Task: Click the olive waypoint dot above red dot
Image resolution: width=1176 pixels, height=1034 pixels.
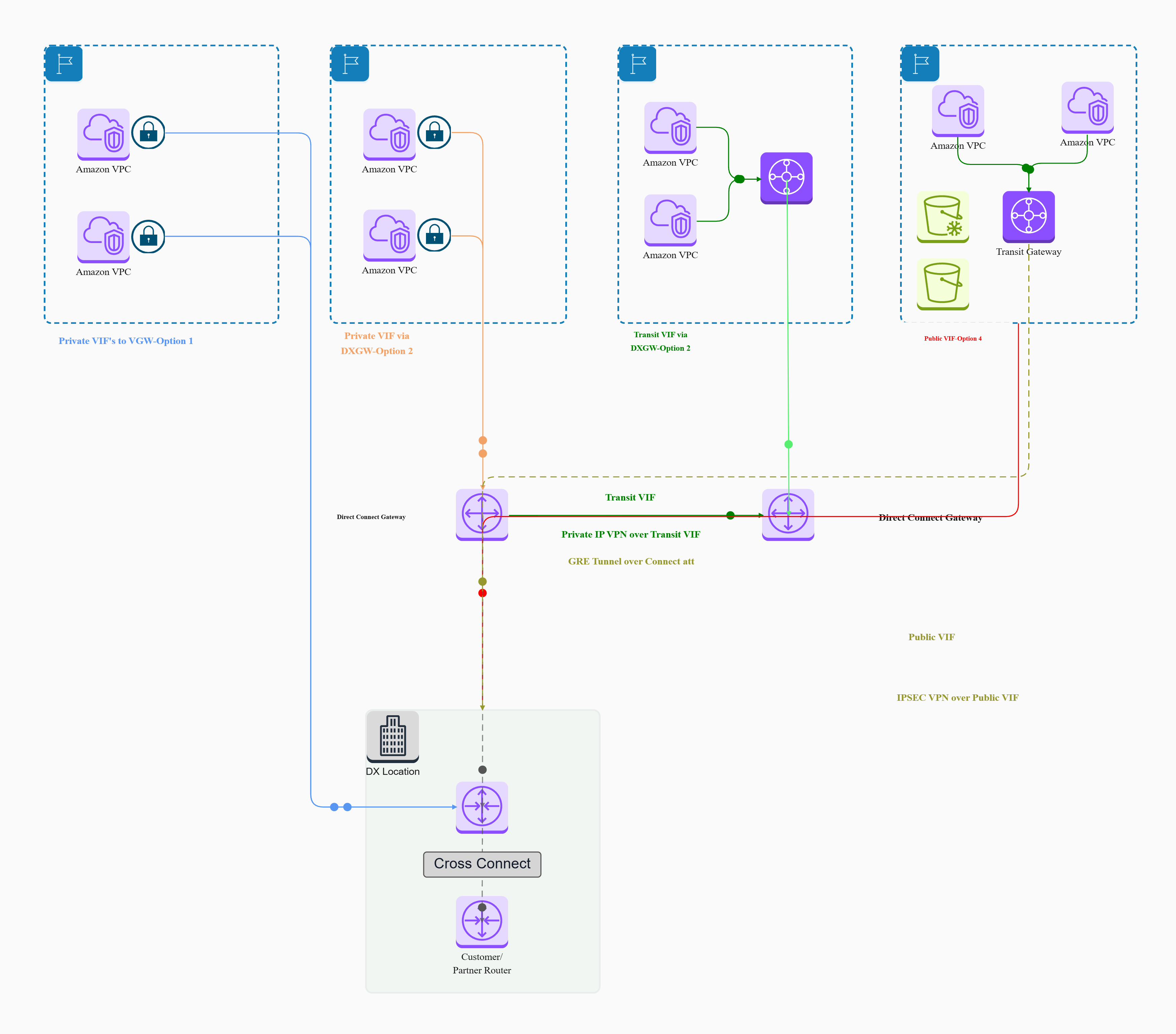Action: (483, 582)
